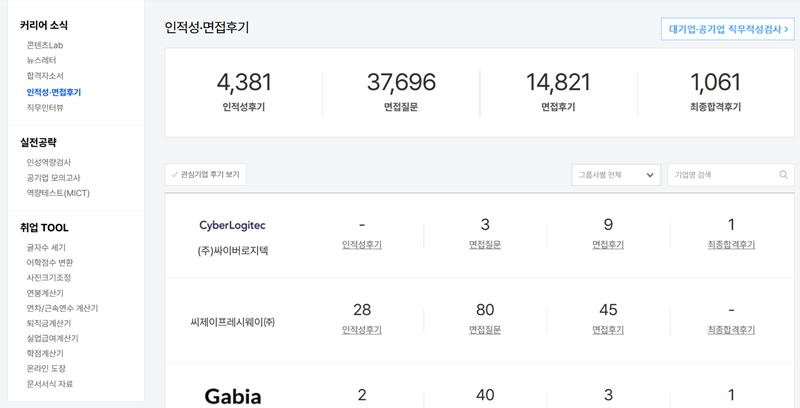Viewport: 800px width, 408px height.
Task: Click 커리어 소식 section heading
Action: pos(44,25)
